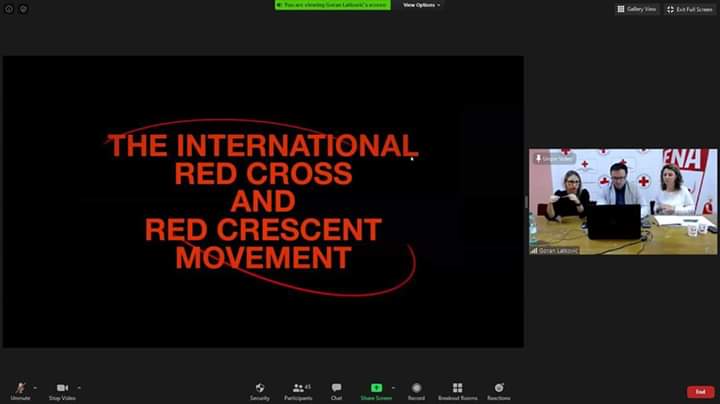Click the green screen-sharing notification banner
The height and width of the screenshot is (404, 720).
[333, 5]
